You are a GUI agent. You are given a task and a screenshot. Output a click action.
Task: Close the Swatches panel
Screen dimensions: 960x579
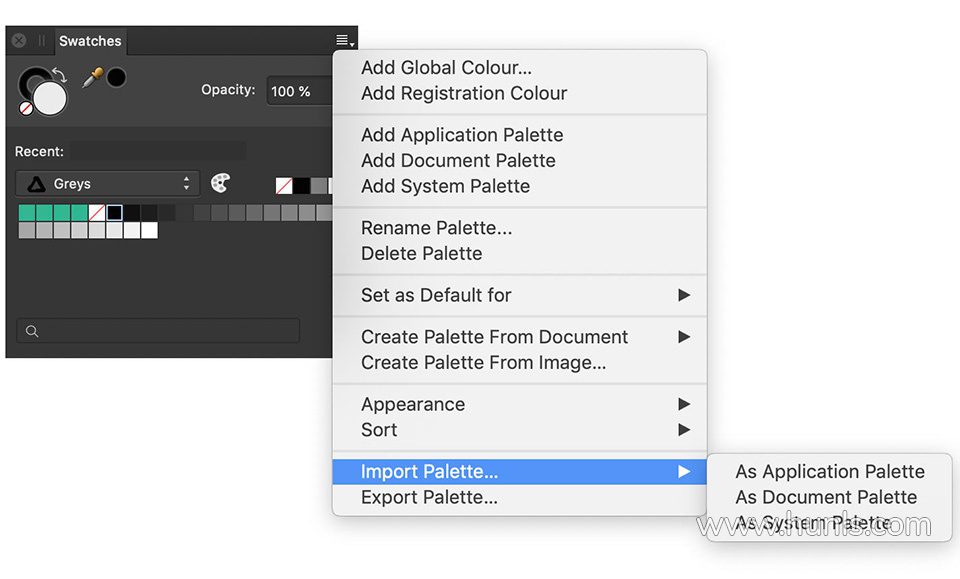click(18, 41)
